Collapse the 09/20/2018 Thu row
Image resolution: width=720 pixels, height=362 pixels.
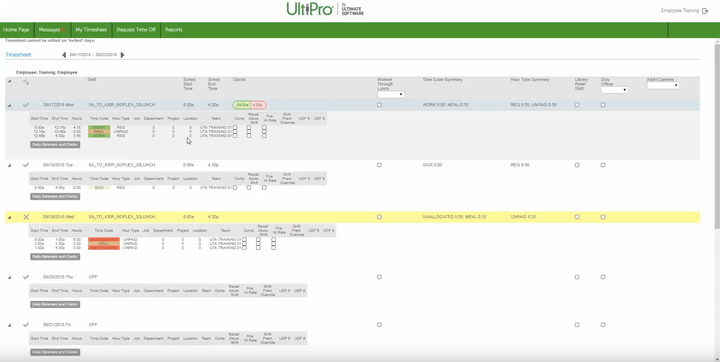[x=9, y=277]
